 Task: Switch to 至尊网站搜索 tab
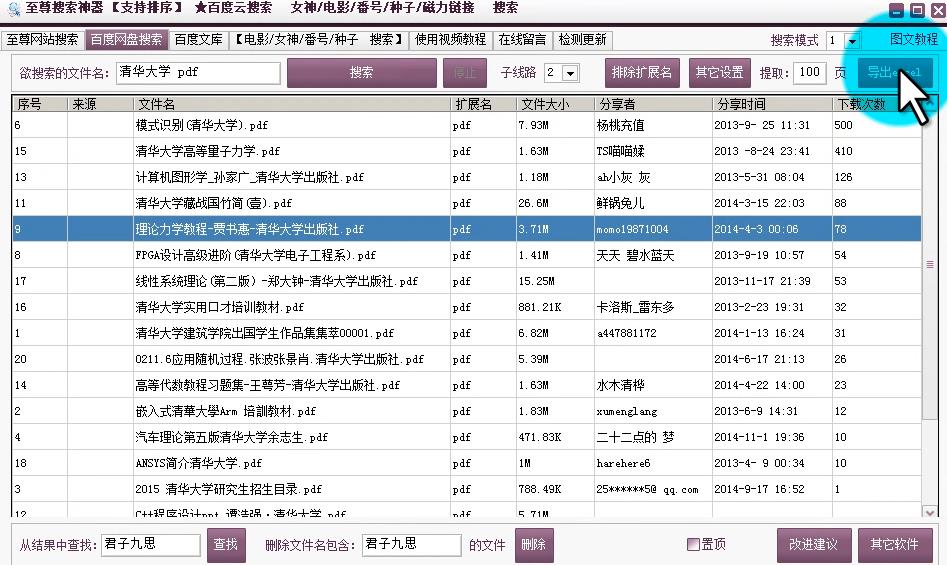point(42,40)
